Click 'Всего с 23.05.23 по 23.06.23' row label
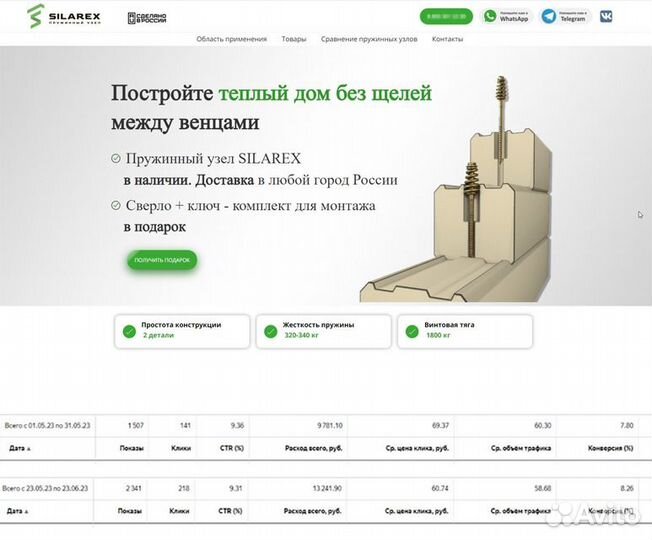The image size is (652, 540). [45, 488]
